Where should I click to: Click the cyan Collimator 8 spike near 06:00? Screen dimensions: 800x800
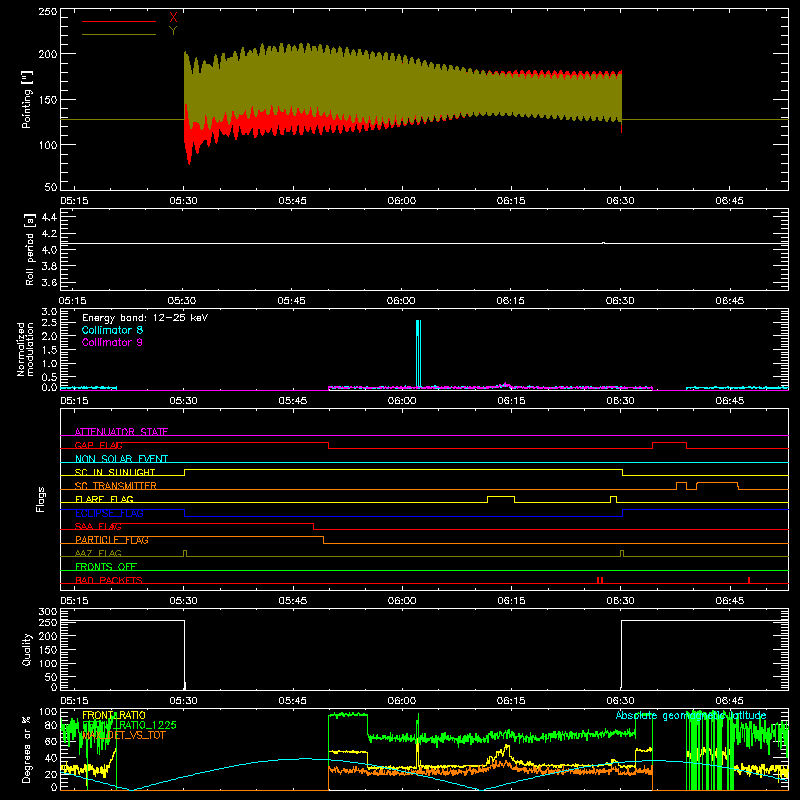pos(418,353)
